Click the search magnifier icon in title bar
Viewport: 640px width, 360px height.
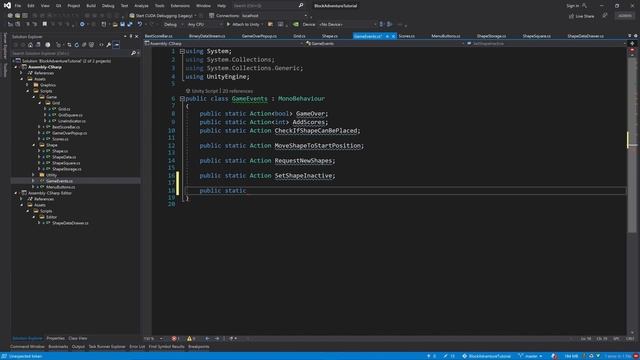coord(301,6)
